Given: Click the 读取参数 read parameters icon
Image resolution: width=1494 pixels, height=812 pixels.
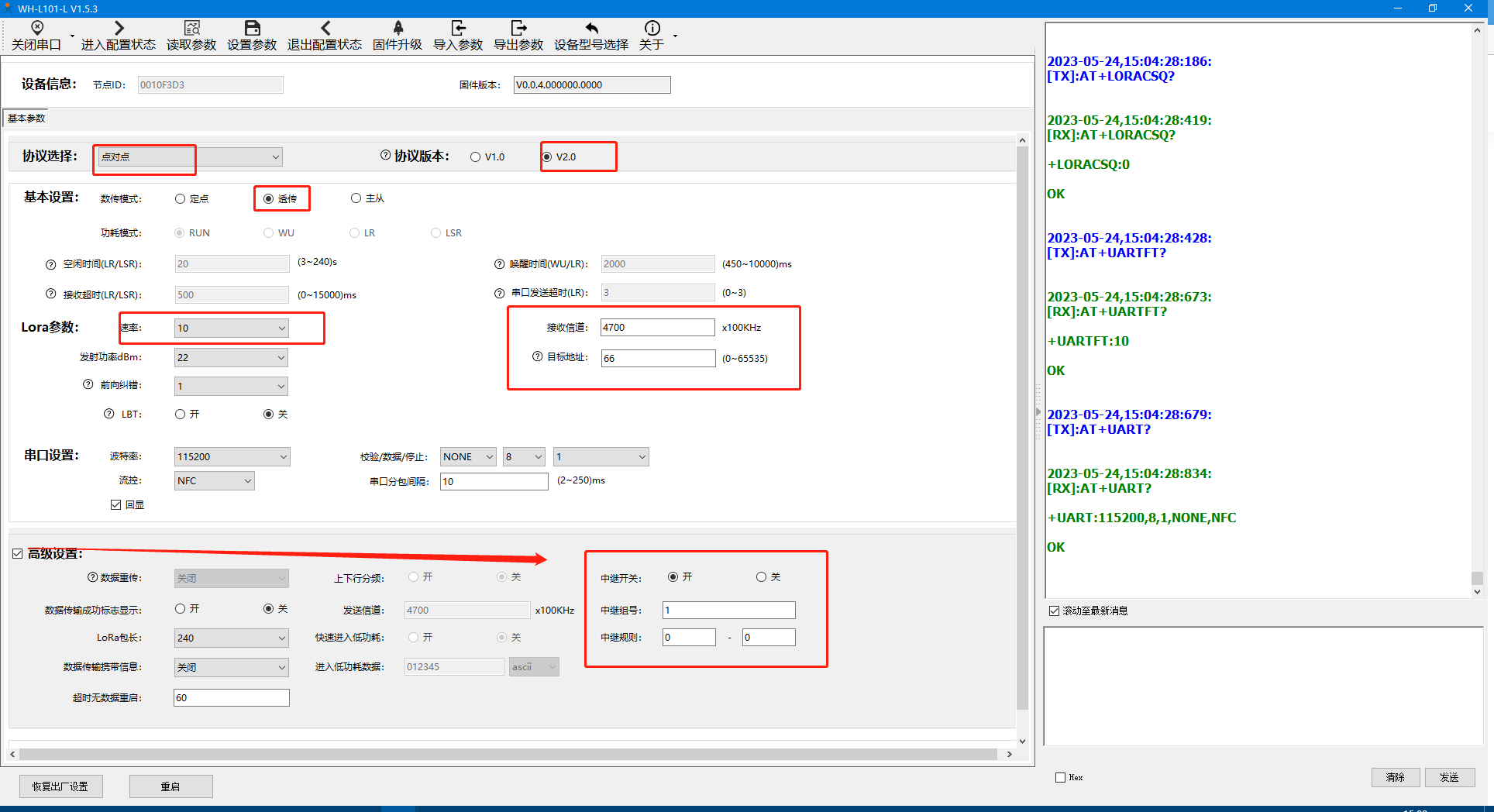Looking at the screenshot, I should tap(191, 29).
